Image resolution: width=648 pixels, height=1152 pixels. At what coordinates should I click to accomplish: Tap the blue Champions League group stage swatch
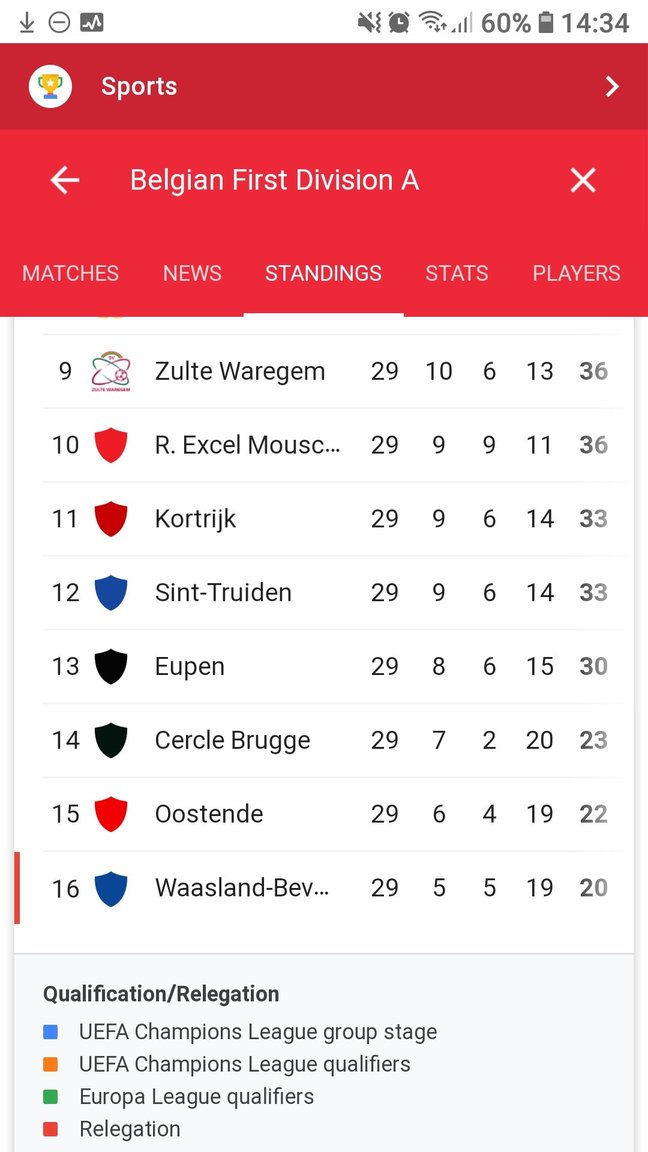click(x=51, y=1032)
